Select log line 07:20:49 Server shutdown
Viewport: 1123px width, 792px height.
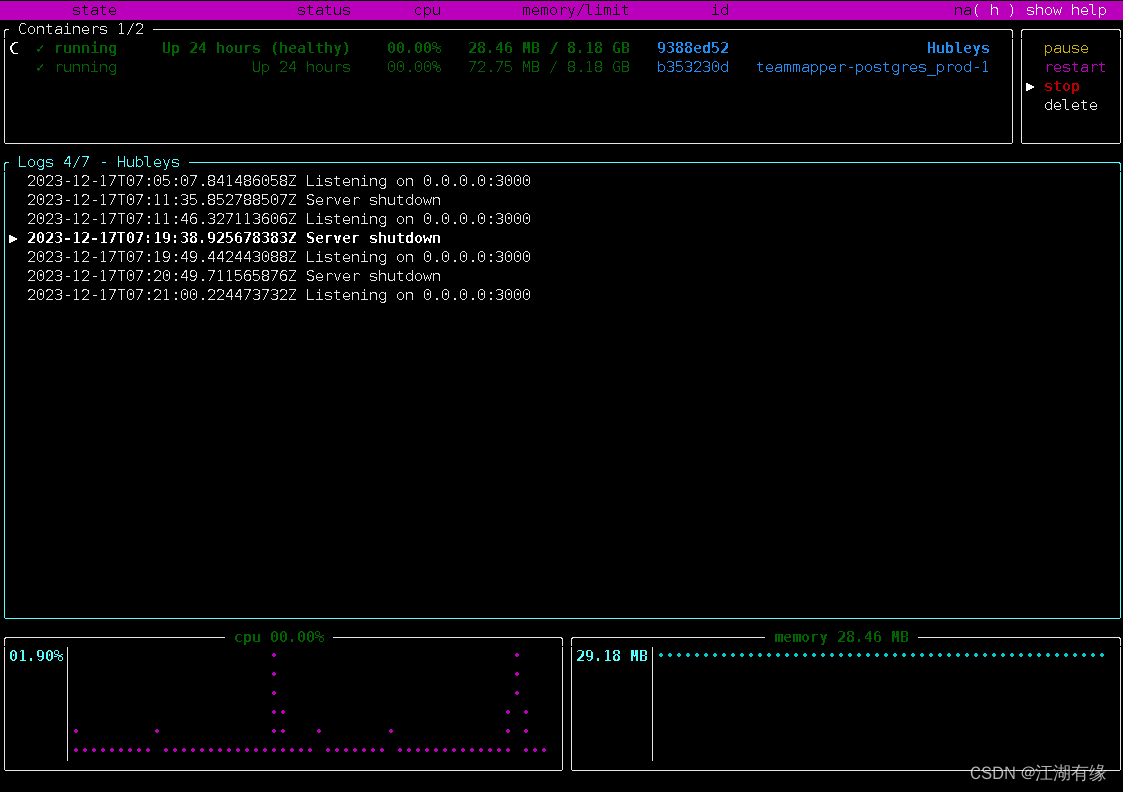click(x=233, y=276)
